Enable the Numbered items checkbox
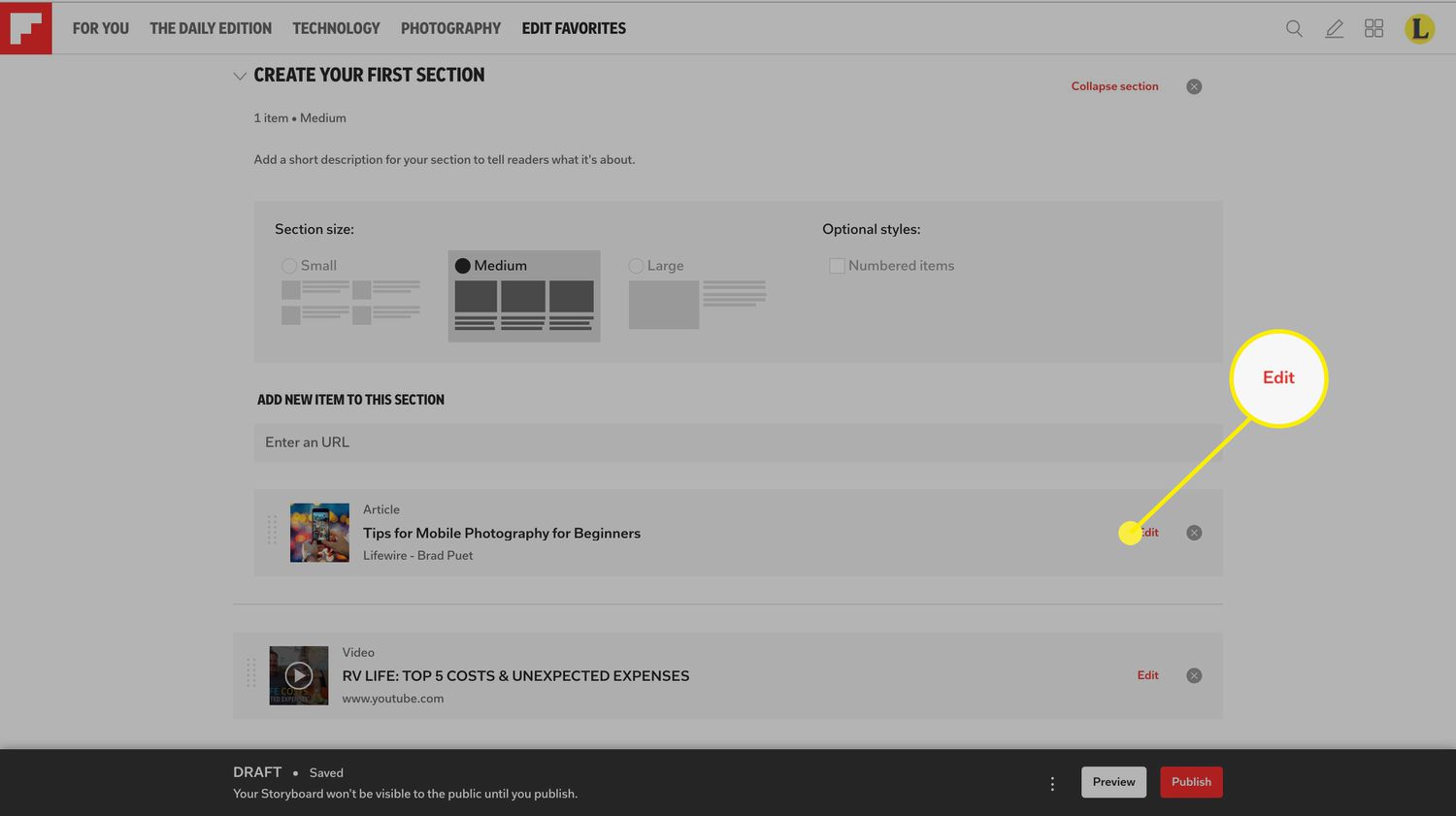 837,266
